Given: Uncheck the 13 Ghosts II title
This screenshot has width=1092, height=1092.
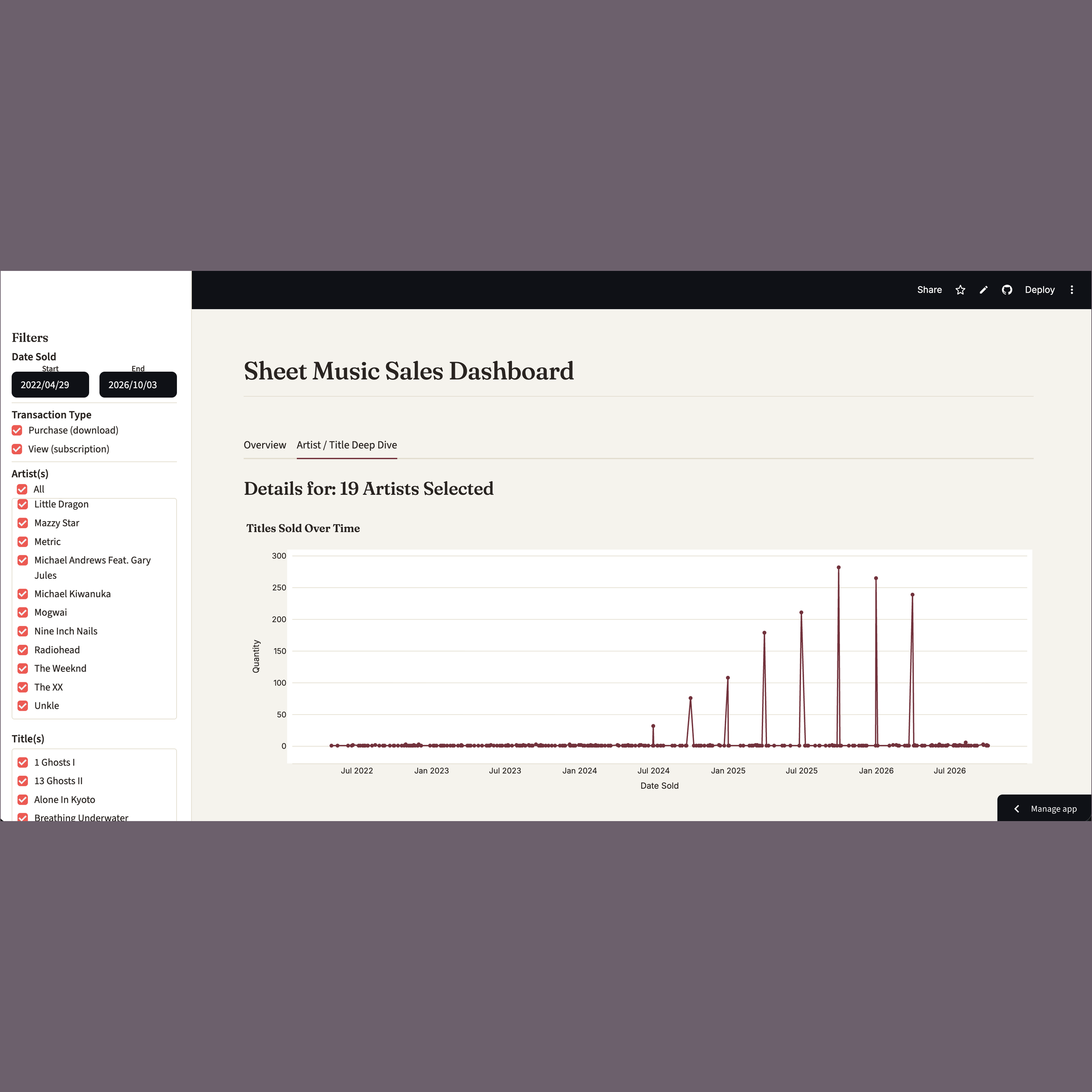Looking at the screenshot, I should pos(23,781).
